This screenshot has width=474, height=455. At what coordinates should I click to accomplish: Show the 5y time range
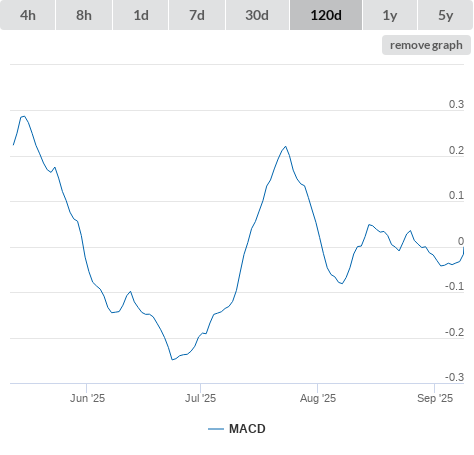point(446,15)
